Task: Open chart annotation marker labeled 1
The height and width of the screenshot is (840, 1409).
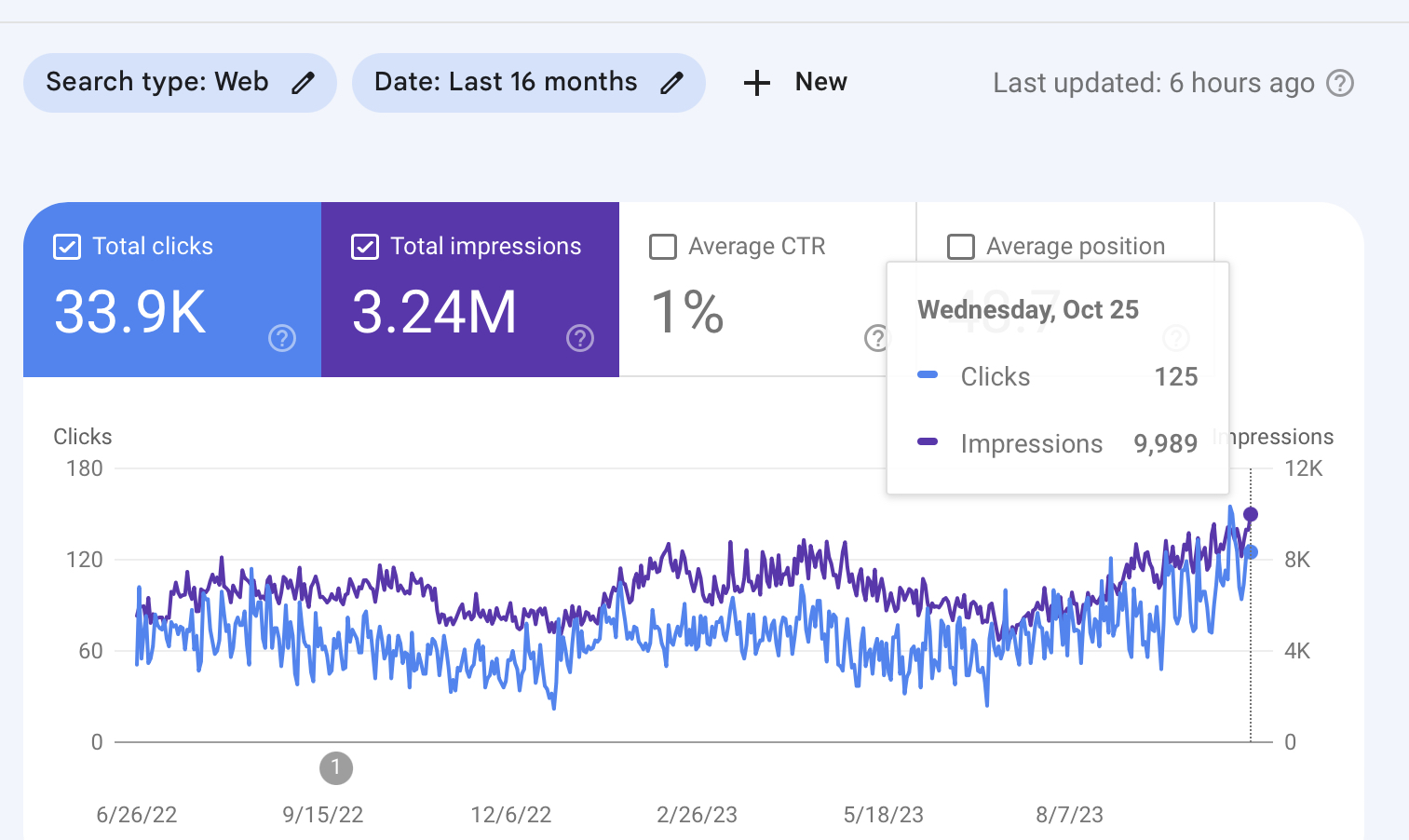Action: (x=336, y=768)
